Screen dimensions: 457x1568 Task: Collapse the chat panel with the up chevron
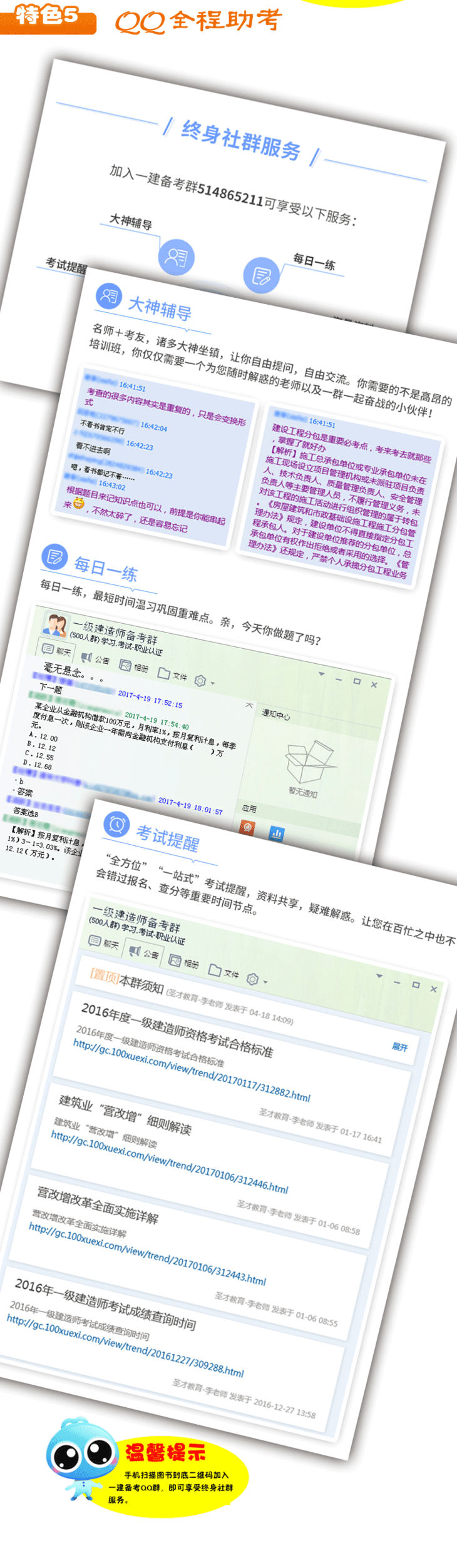pos(249,705)
